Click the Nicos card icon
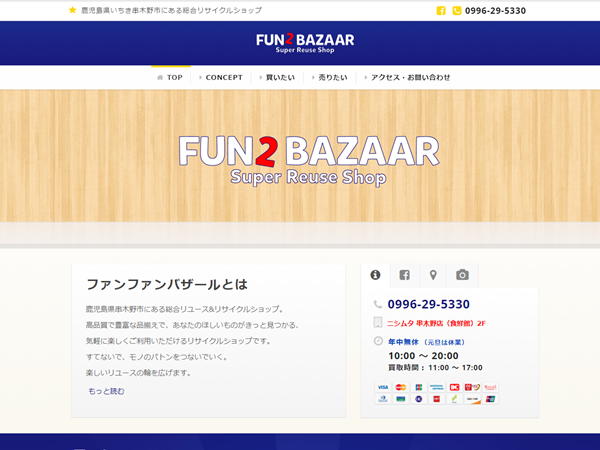600x450 pixels. tap(490, 387)
